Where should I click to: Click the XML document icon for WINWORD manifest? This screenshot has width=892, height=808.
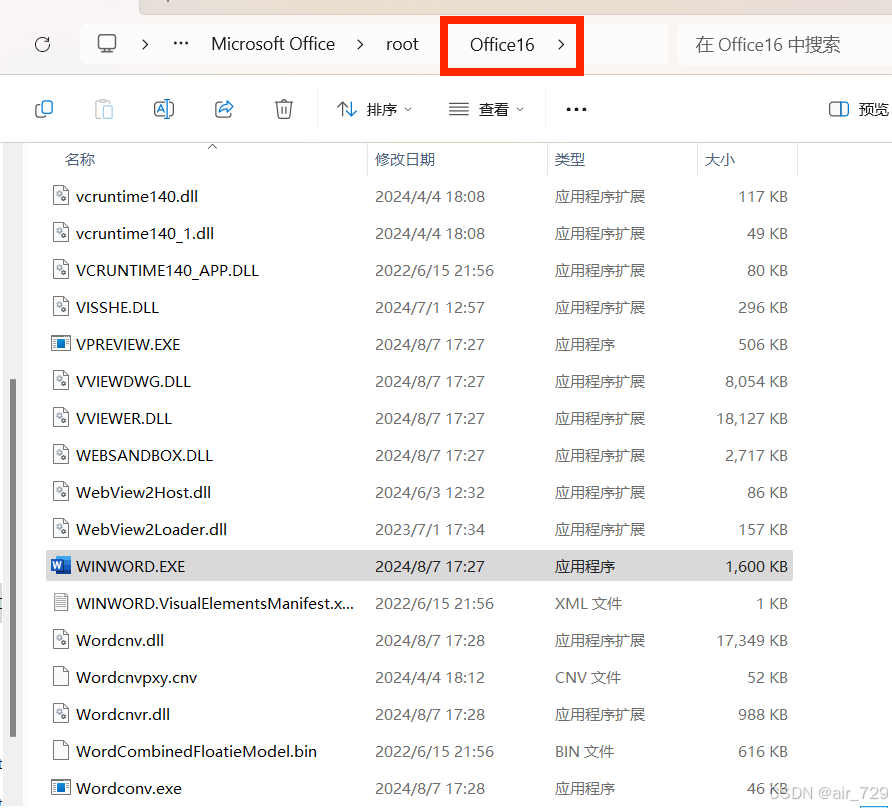click(x=61, y=602)
